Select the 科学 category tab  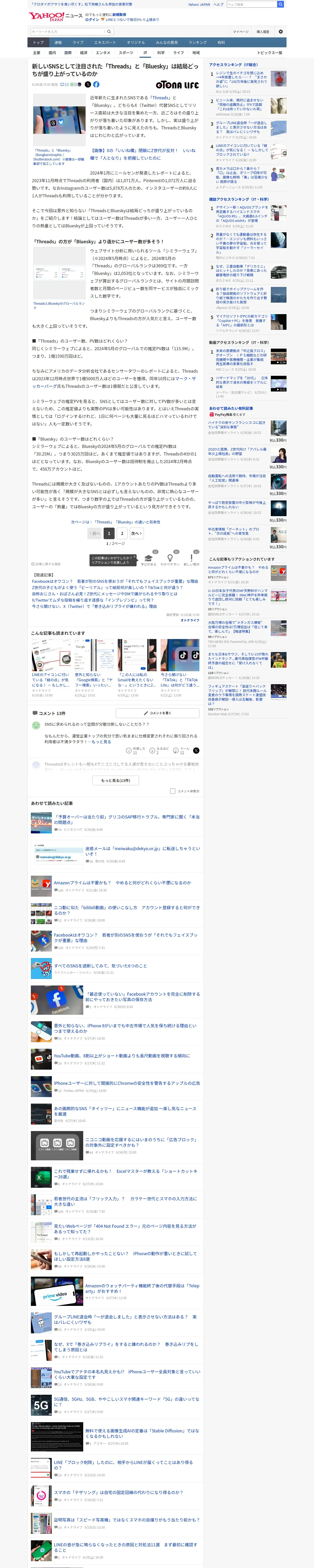[161, 53]
